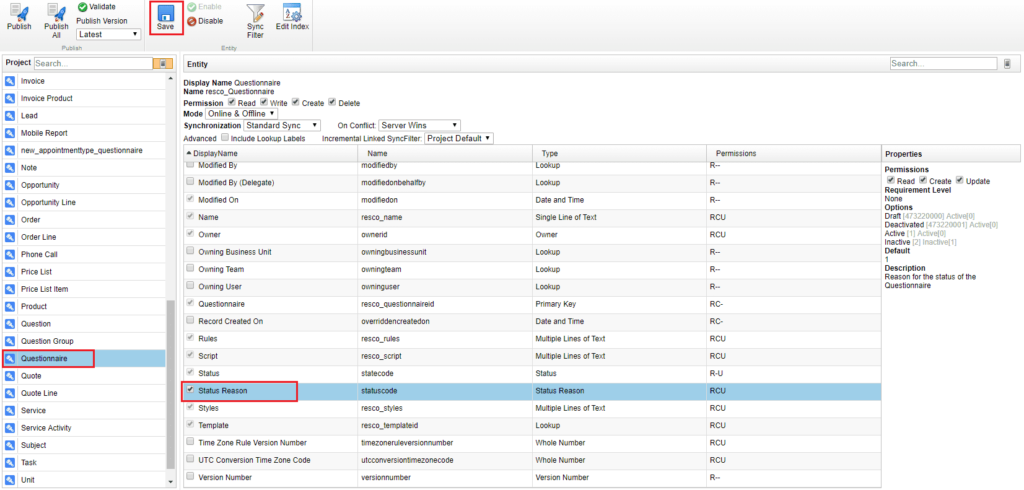
Task: Select the Quote entity in project list
Action: tap(83, 376)
